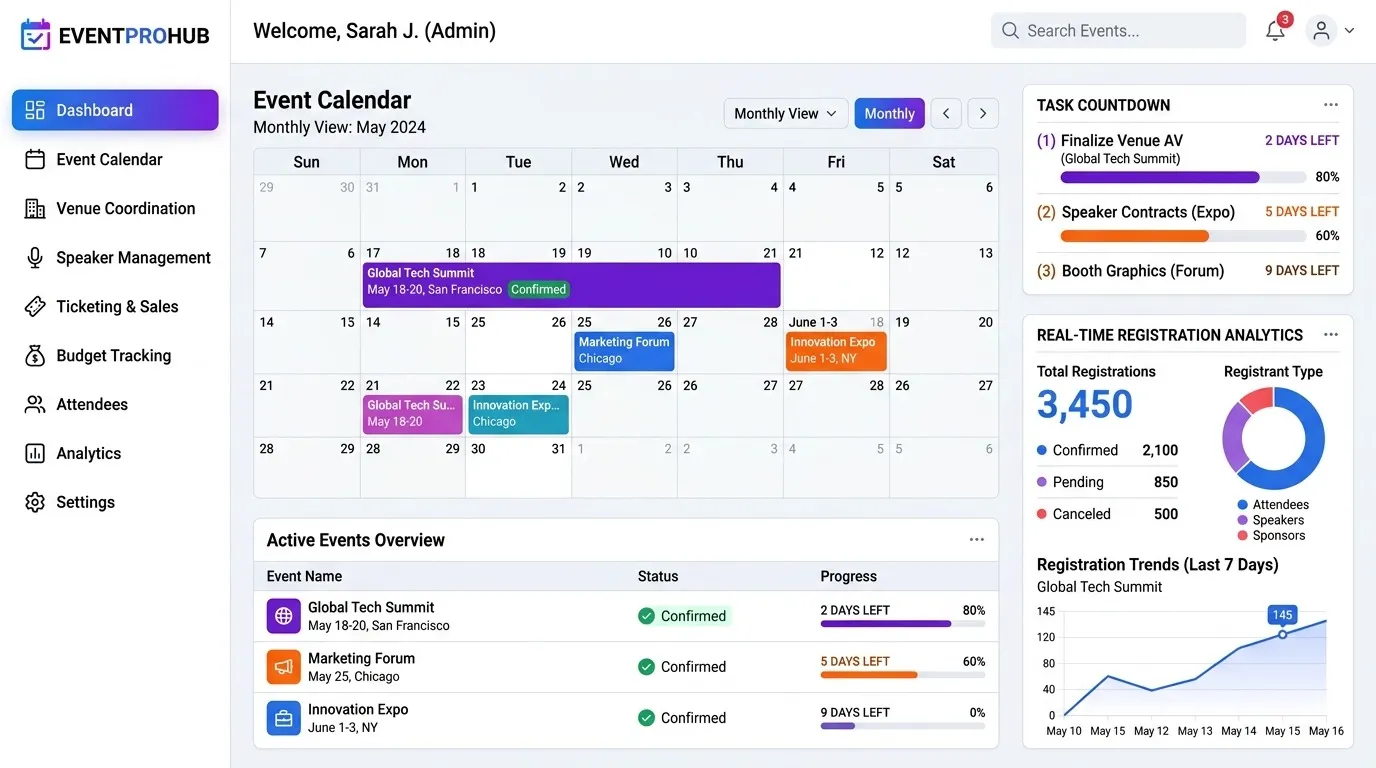Click the Total Registrations value 3,450
Image resolution: width=1376 pixels, height=768 pixels.
(x=1085, y=405)
